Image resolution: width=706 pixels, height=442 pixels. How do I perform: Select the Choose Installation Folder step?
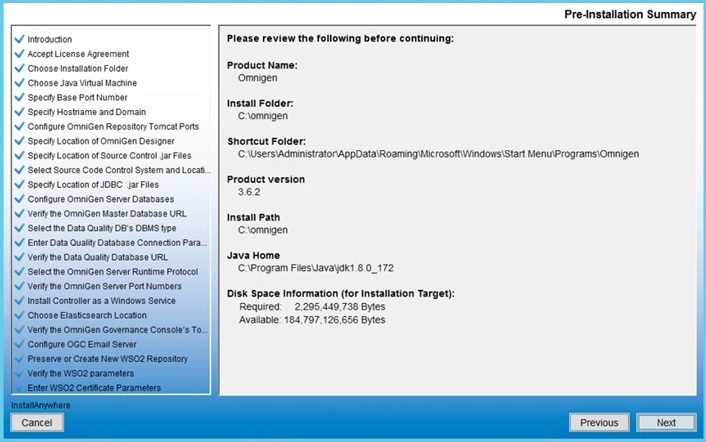coord(78,68)
